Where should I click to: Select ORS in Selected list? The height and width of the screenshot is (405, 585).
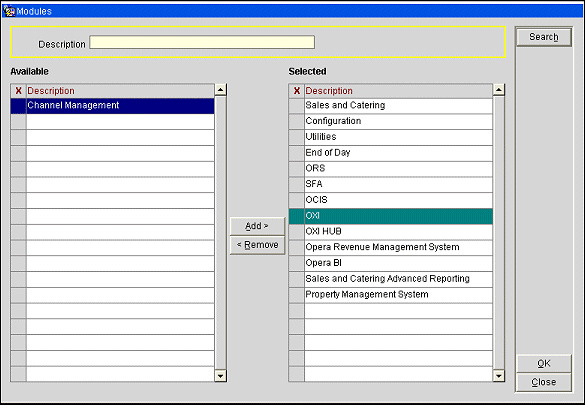(398, 169)
